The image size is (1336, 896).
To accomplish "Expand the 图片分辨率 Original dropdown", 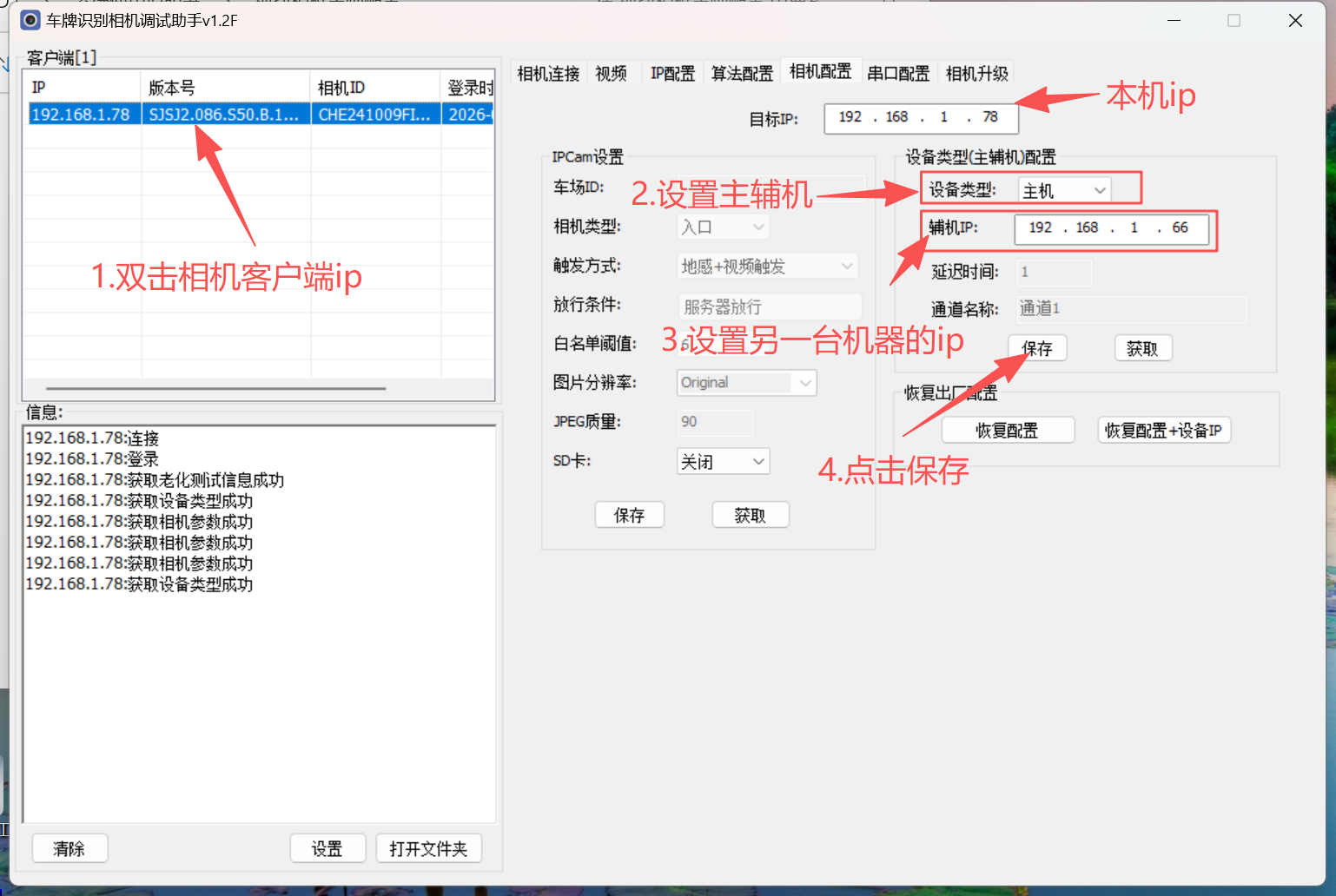I will pos(746,383).
